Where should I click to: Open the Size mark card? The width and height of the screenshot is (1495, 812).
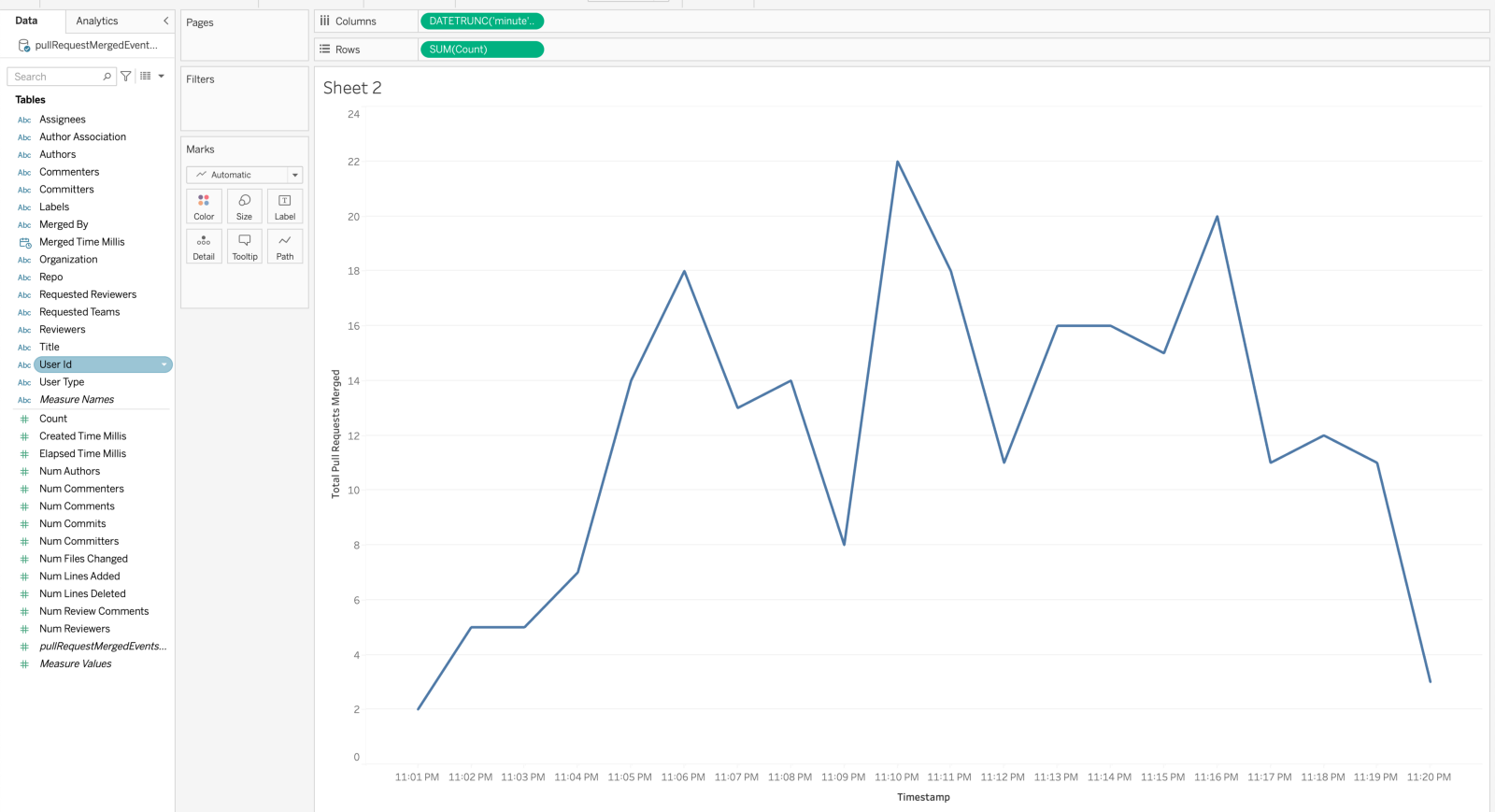(244, 207)
